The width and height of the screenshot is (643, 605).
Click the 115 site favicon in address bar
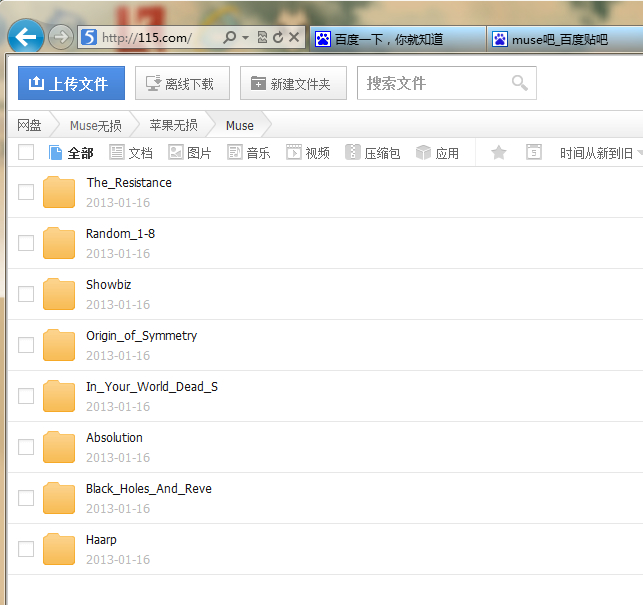(89, 37)
